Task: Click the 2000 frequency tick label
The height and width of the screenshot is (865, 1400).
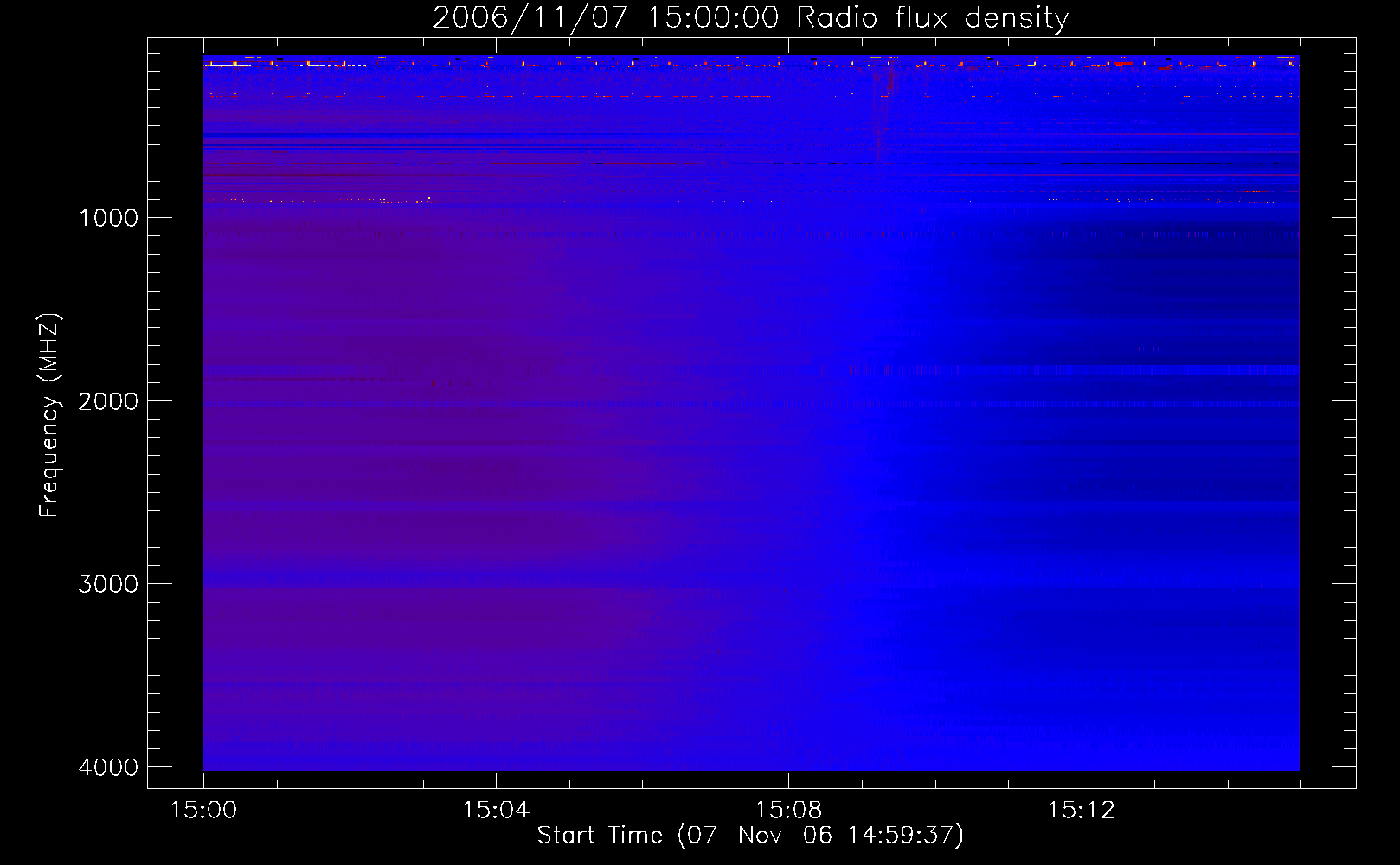Action: point(109,401)
